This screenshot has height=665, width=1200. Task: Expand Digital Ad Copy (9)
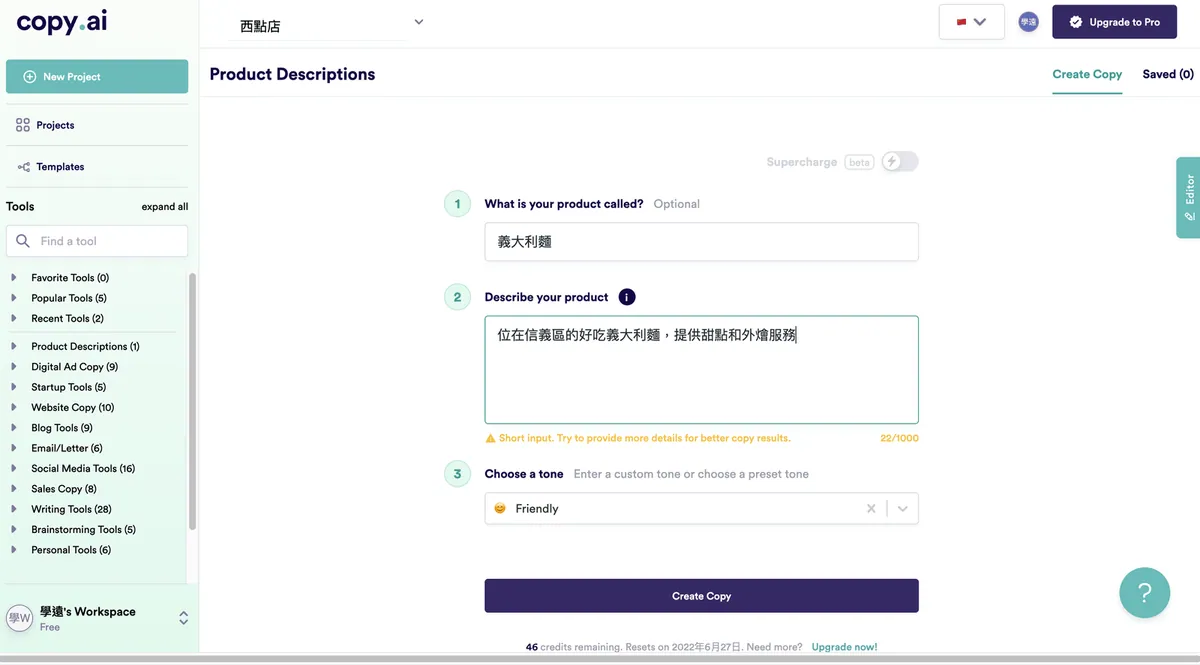tap(74, 367)
